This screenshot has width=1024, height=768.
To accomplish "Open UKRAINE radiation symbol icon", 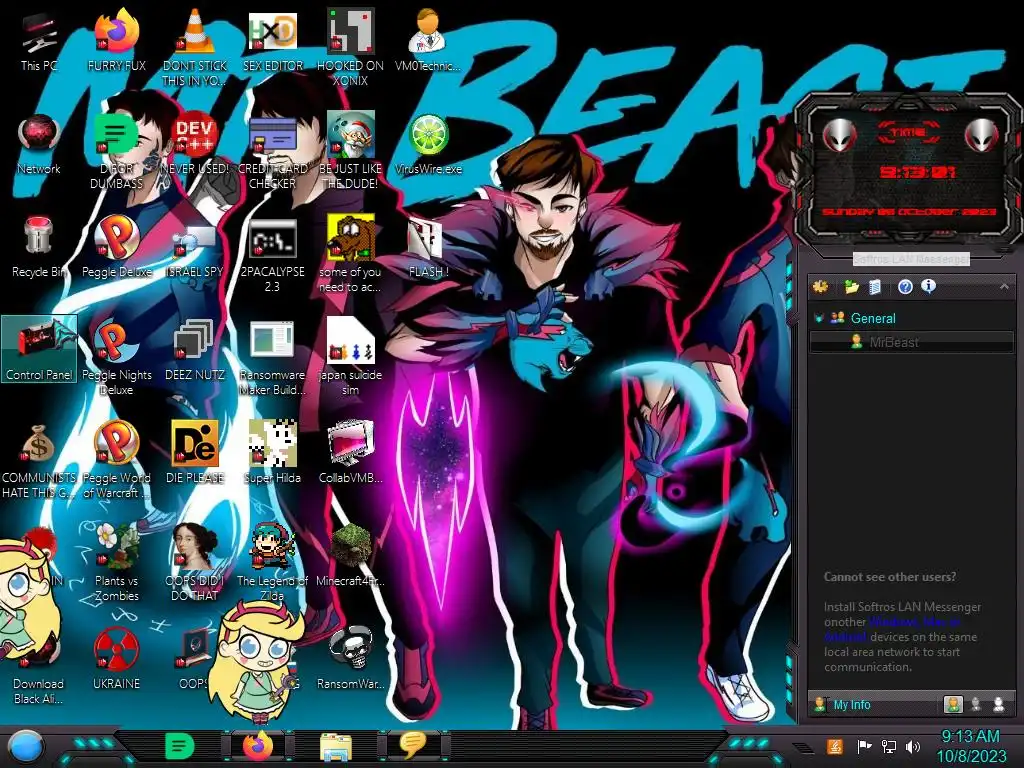I will pos(117,658).
